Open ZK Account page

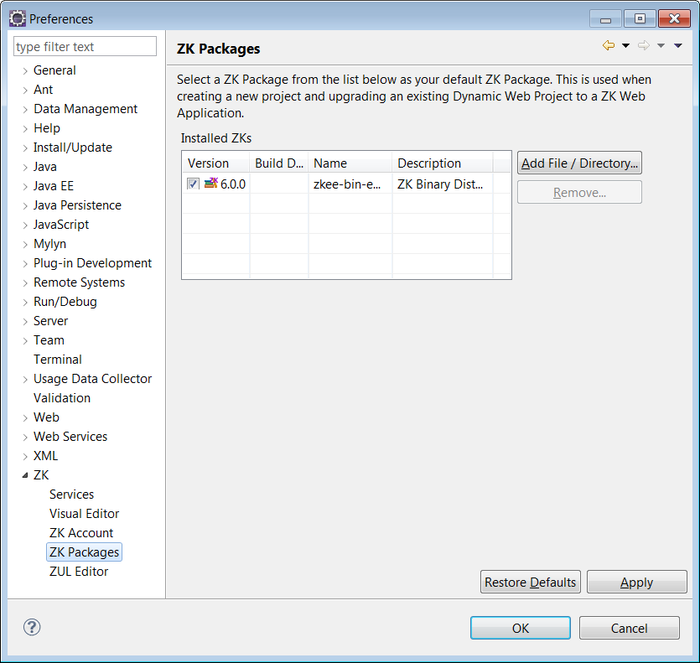click(x=81, y=533)
